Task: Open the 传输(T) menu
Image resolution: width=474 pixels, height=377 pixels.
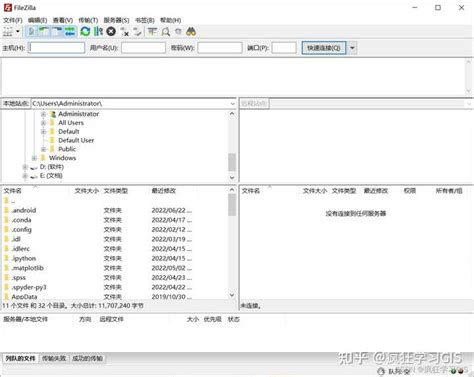Action: 88,20
